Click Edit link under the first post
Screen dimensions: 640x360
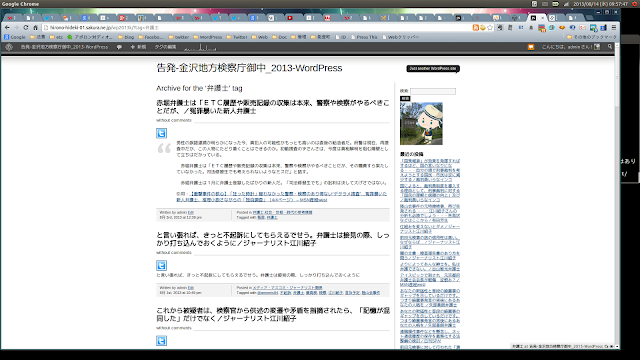pos(191,213)
